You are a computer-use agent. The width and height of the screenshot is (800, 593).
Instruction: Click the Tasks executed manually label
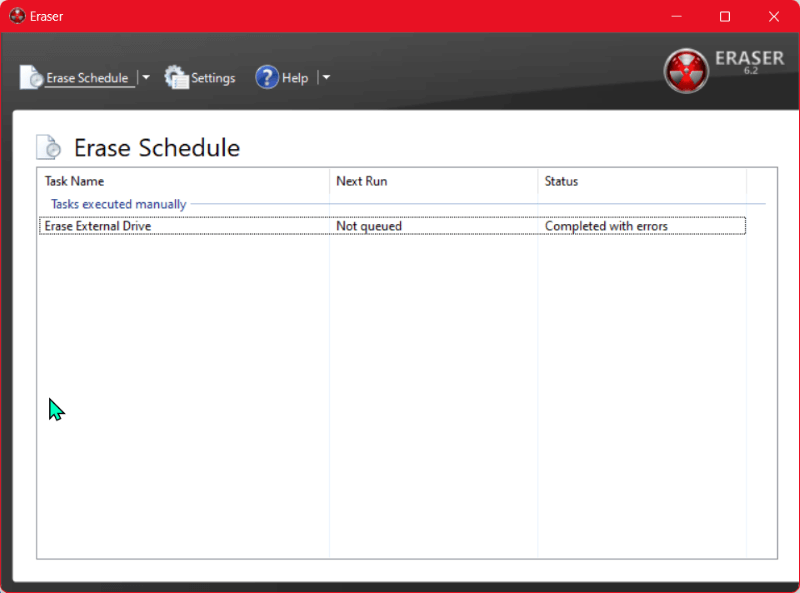[x=117, y=204]
